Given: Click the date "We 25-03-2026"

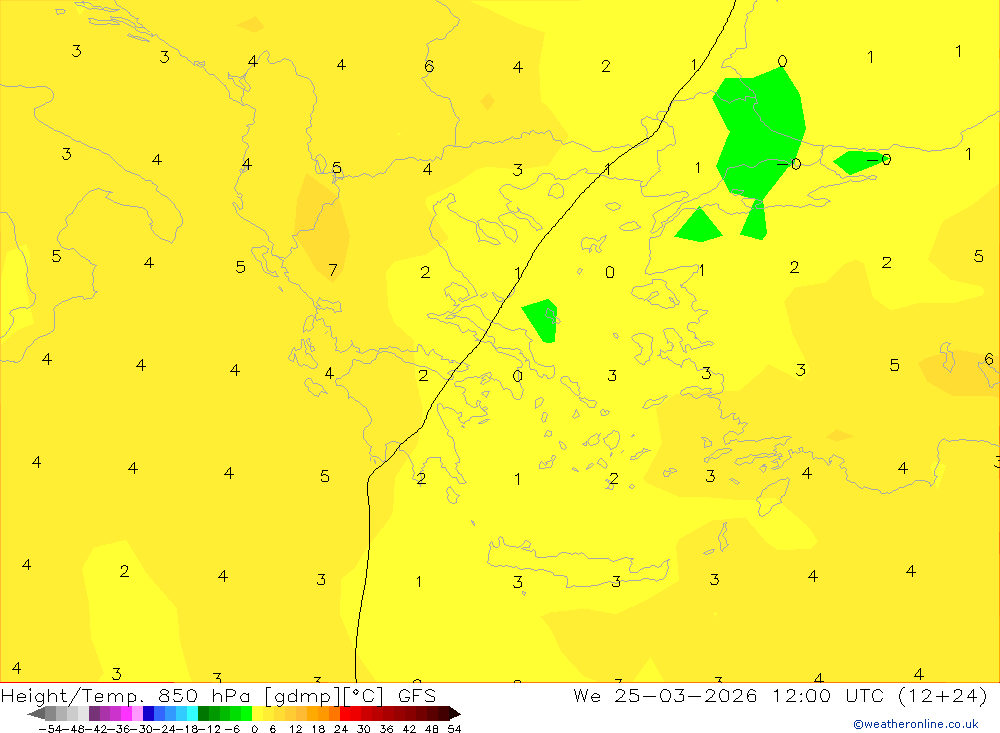Looking at the screenshot, I should (x=665, y=695).
